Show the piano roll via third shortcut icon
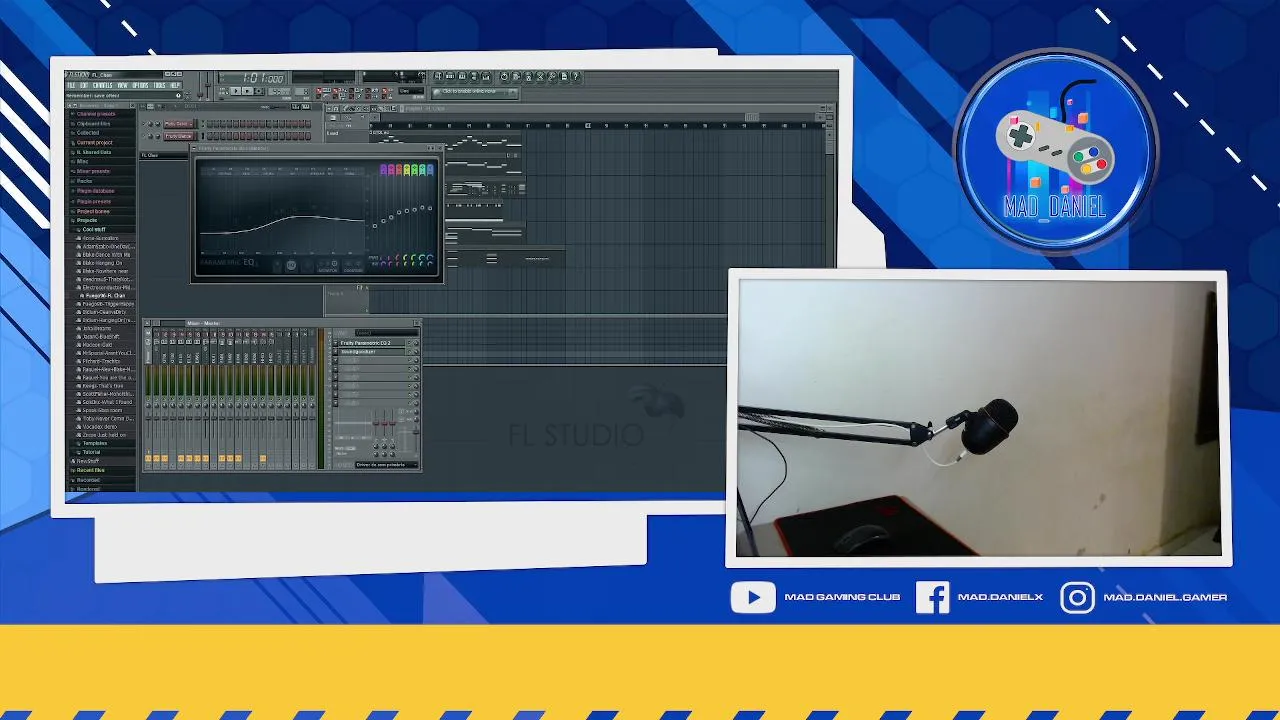This screenshot has width=1280, height=720. coord(462,76)
